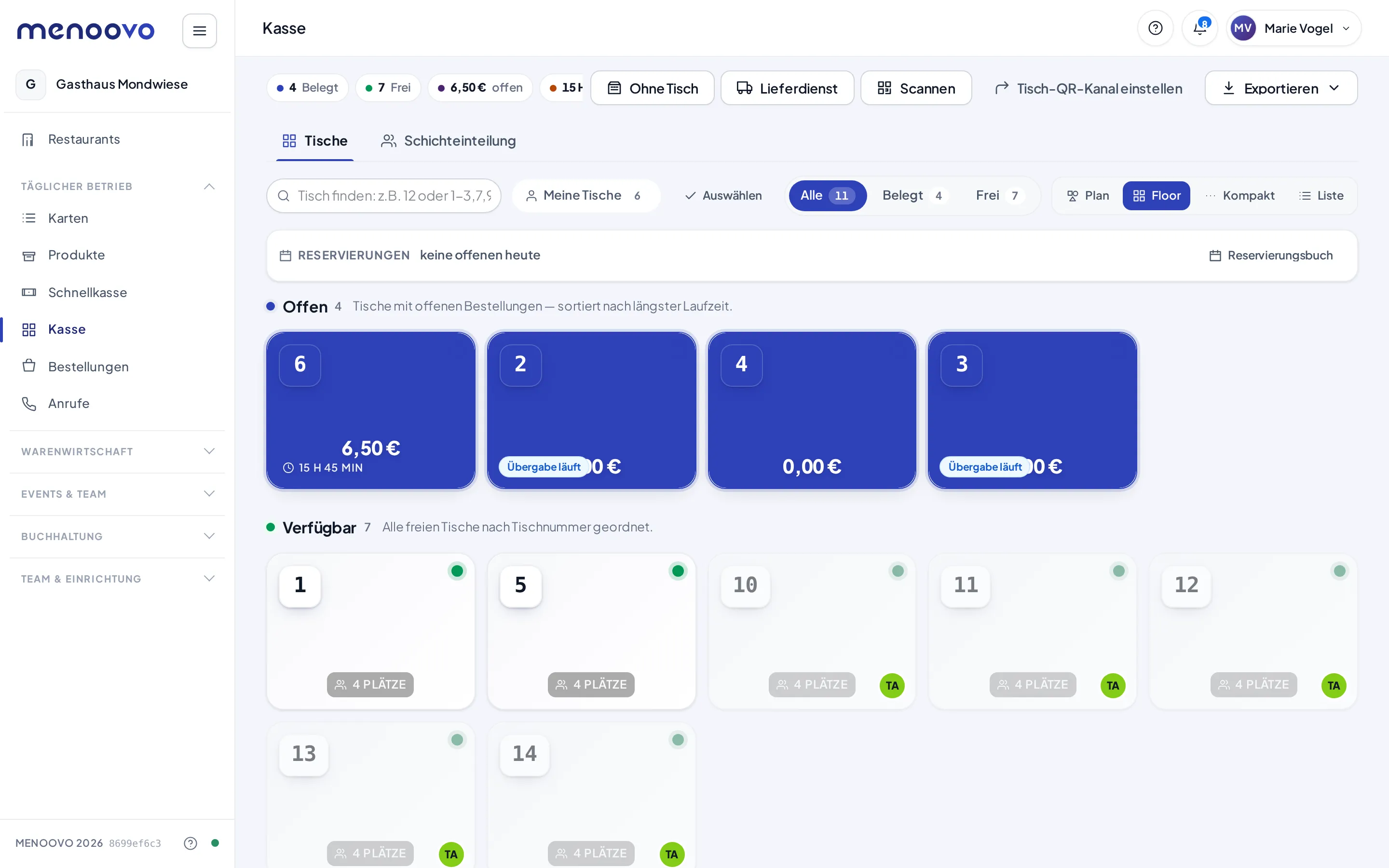Image resolution: width=1389 pixels, height=868 pixels.
Task: Focus the Tisch finden search field
Action: click(x=383, y=196)
